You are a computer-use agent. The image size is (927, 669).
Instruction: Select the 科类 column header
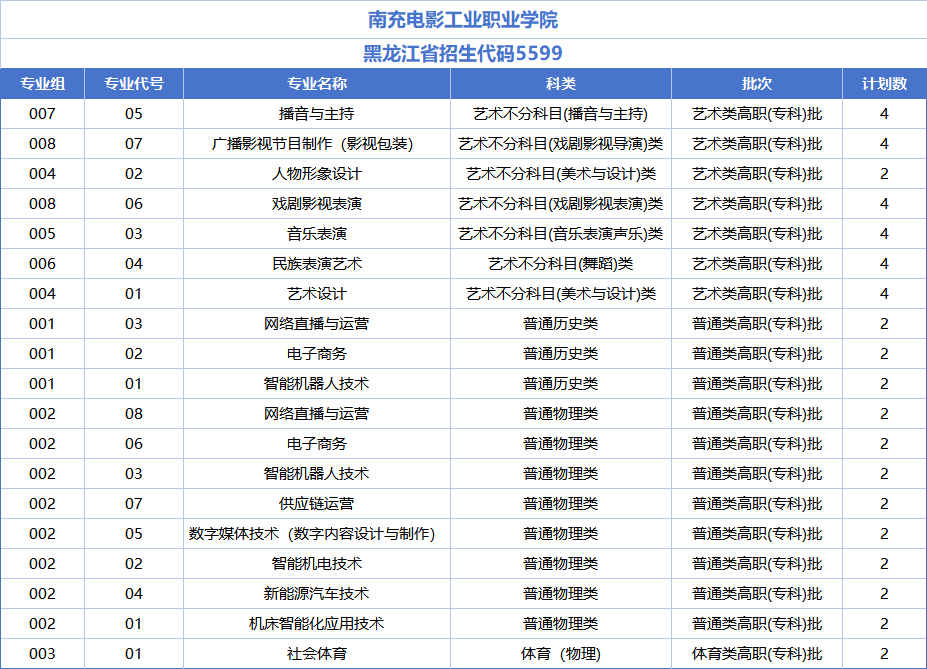[560, 84]
